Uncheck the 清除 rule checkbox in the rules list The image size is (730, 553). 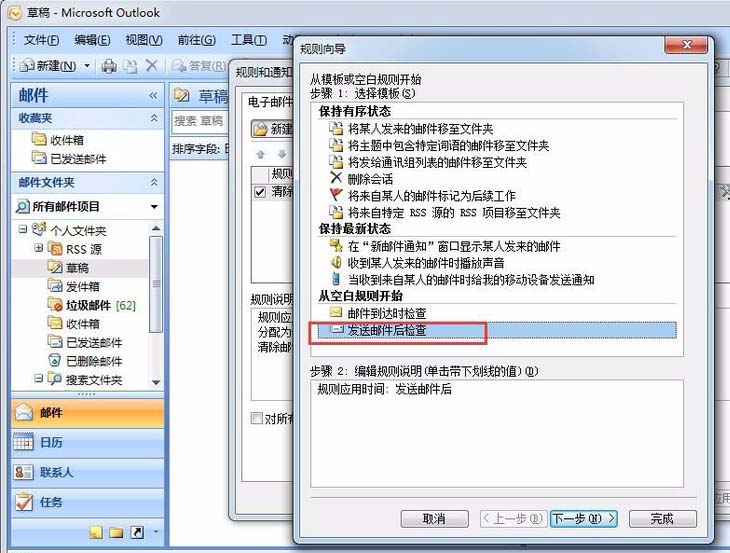260,191
